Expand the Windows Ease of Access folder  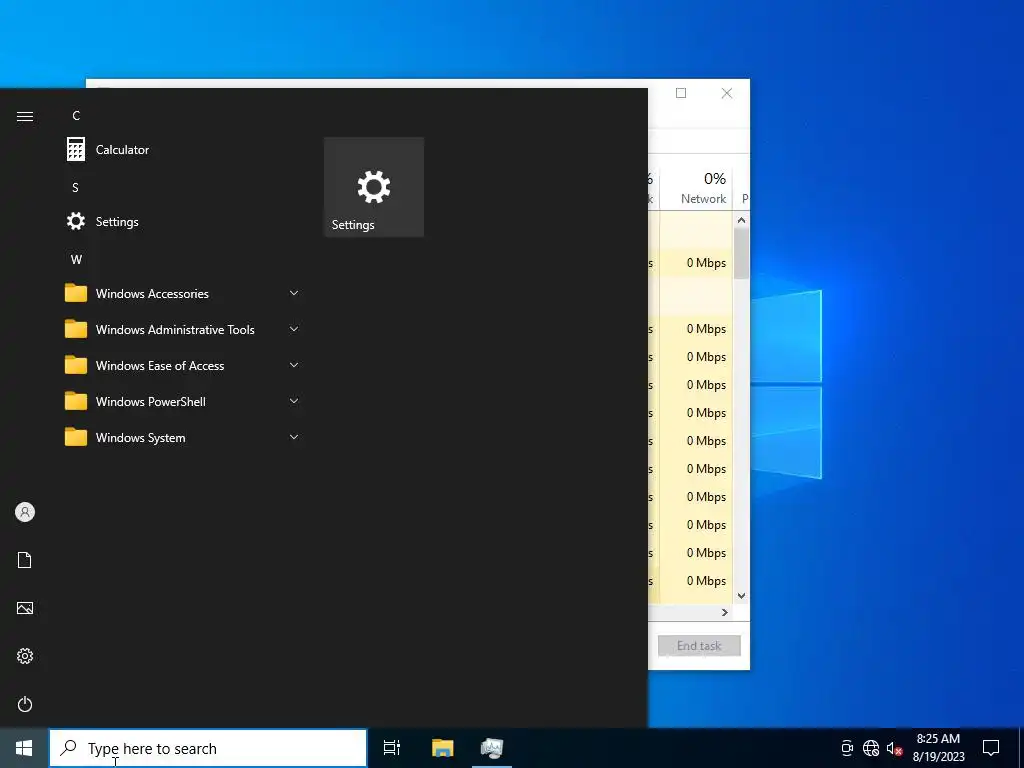coord(183,366)
